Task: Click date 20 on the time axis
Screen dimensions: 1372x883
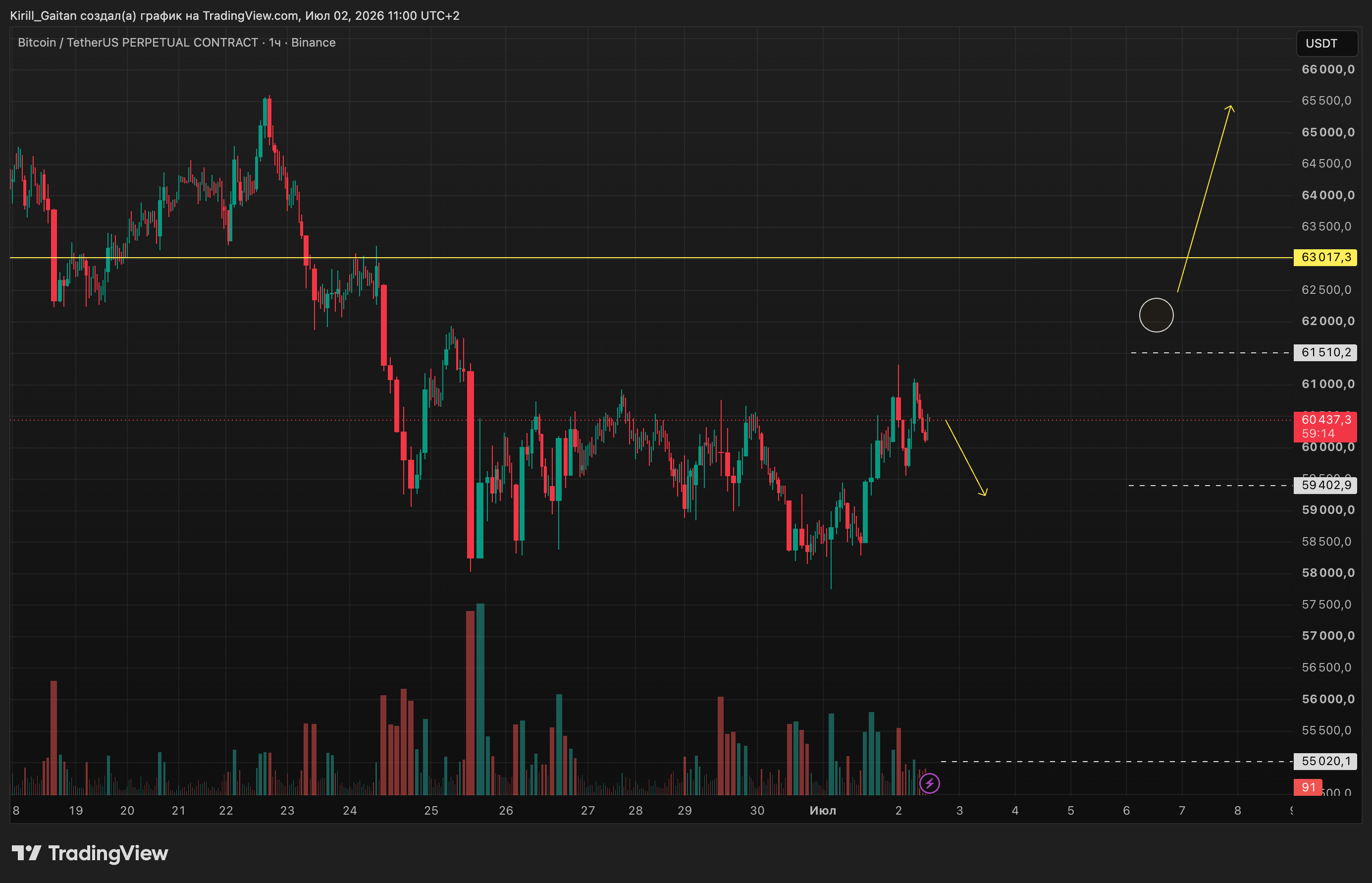Action: pos(127,811)
